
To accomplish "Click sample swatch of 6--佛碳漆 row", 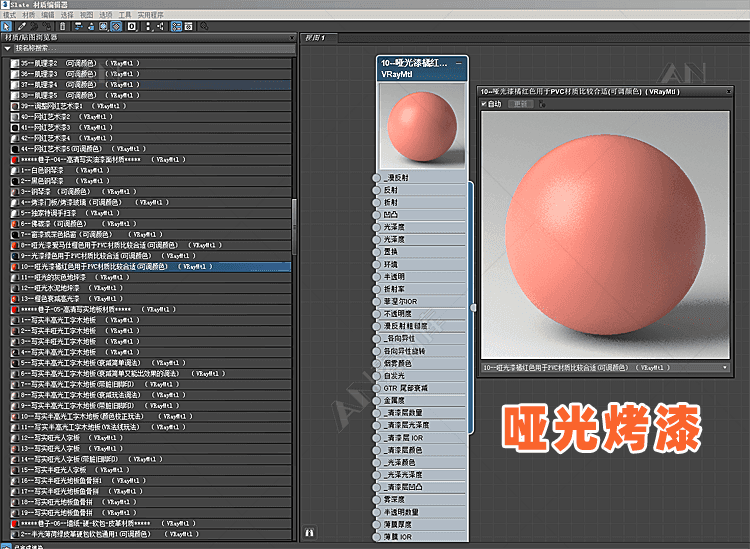I will click(15, 224).
